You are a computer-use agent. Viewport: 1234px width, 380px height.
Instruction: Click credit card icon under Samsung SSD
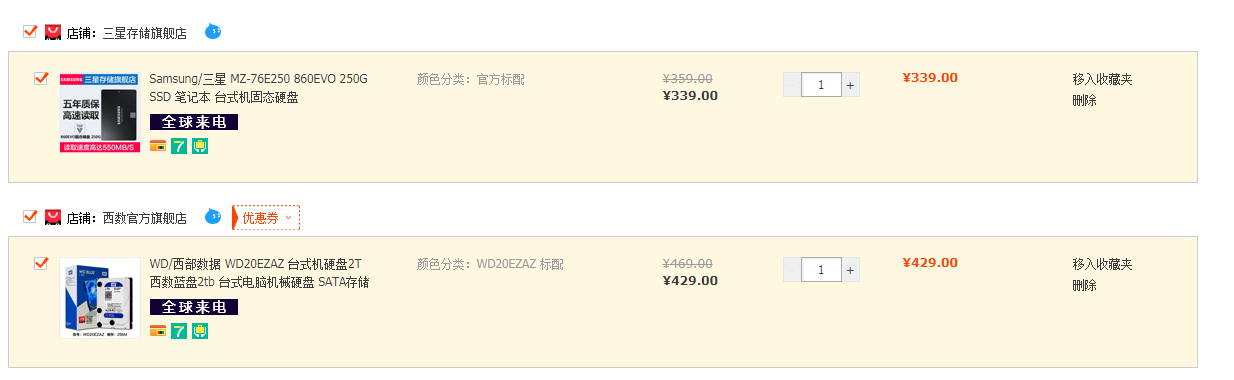click(x=158, y=146)
